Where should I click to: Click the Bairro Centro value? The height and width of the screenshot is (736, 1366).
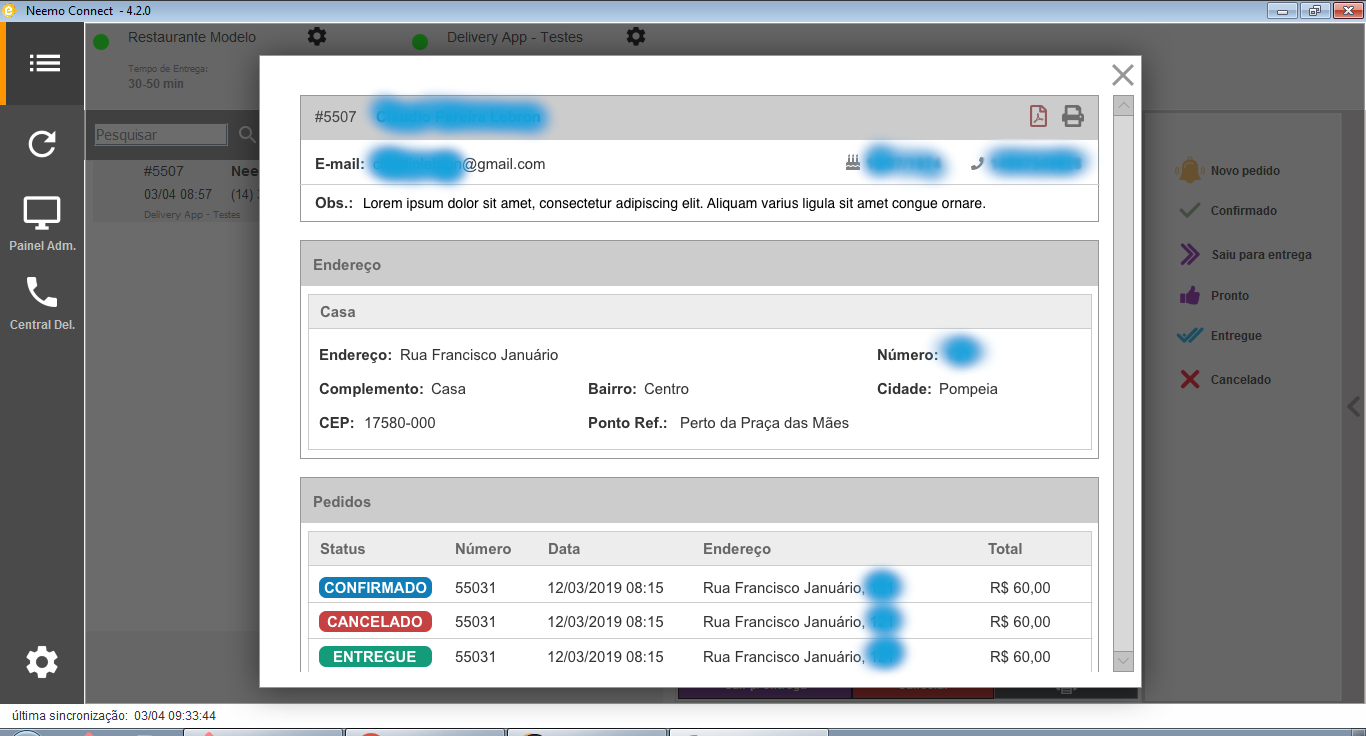click(666, 389)
